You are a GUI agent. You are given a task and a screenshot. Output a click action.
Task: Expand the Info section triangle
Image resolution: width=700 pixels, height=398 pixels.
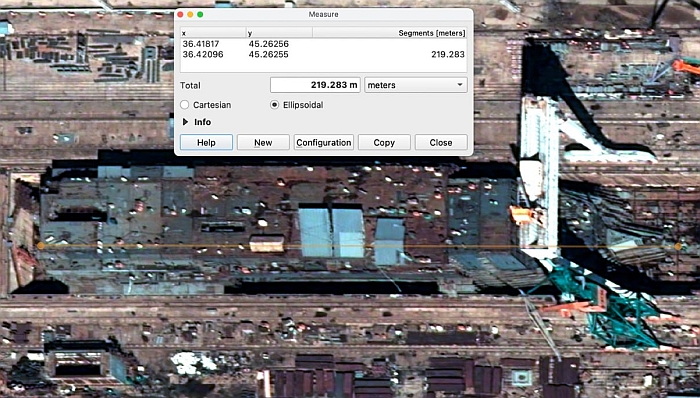tap(185, 122)
